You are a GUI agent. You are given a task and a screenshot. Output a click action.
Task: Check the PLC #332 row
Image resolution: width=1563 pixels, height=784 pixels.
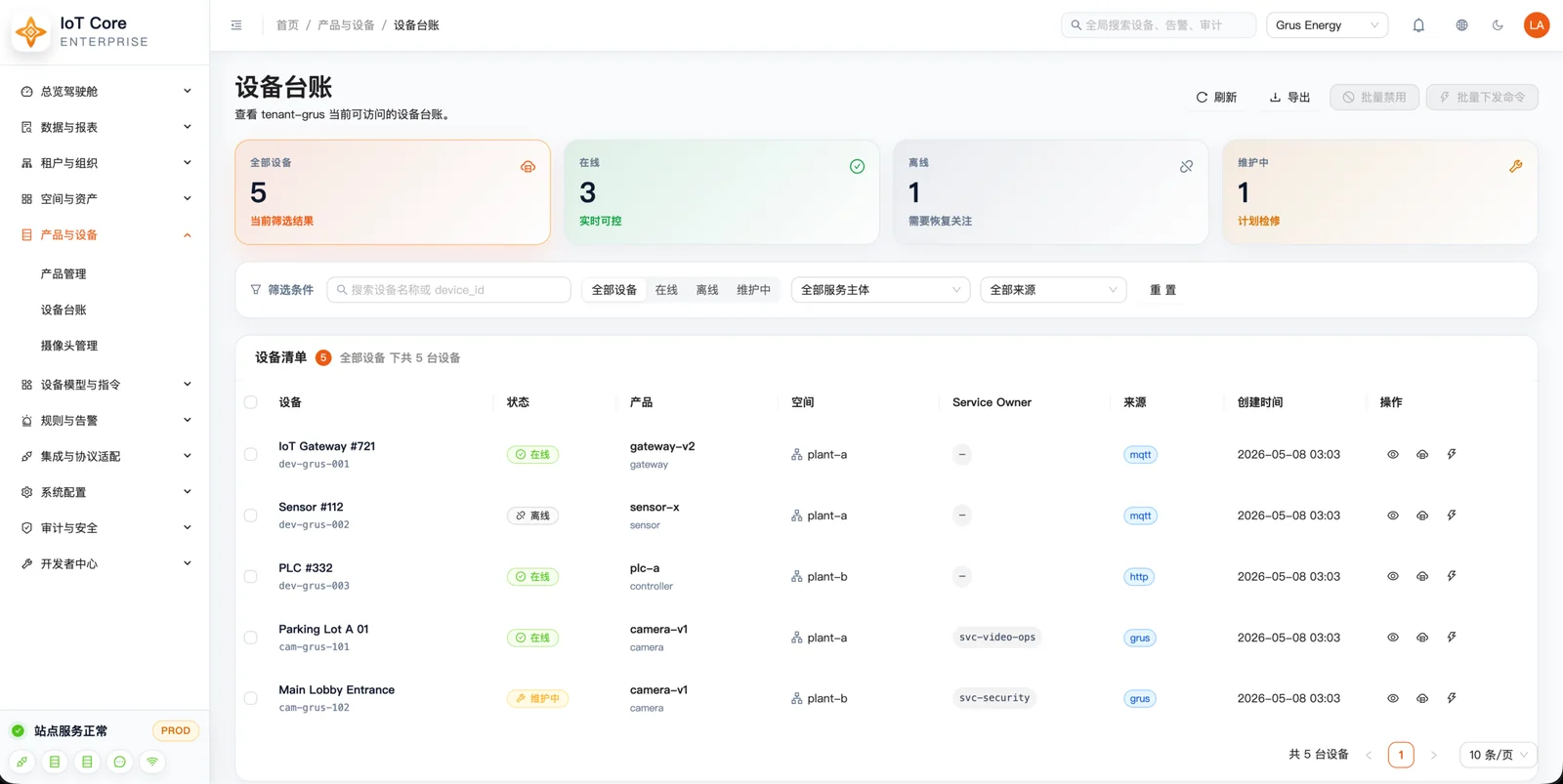[x=251, y=577]
